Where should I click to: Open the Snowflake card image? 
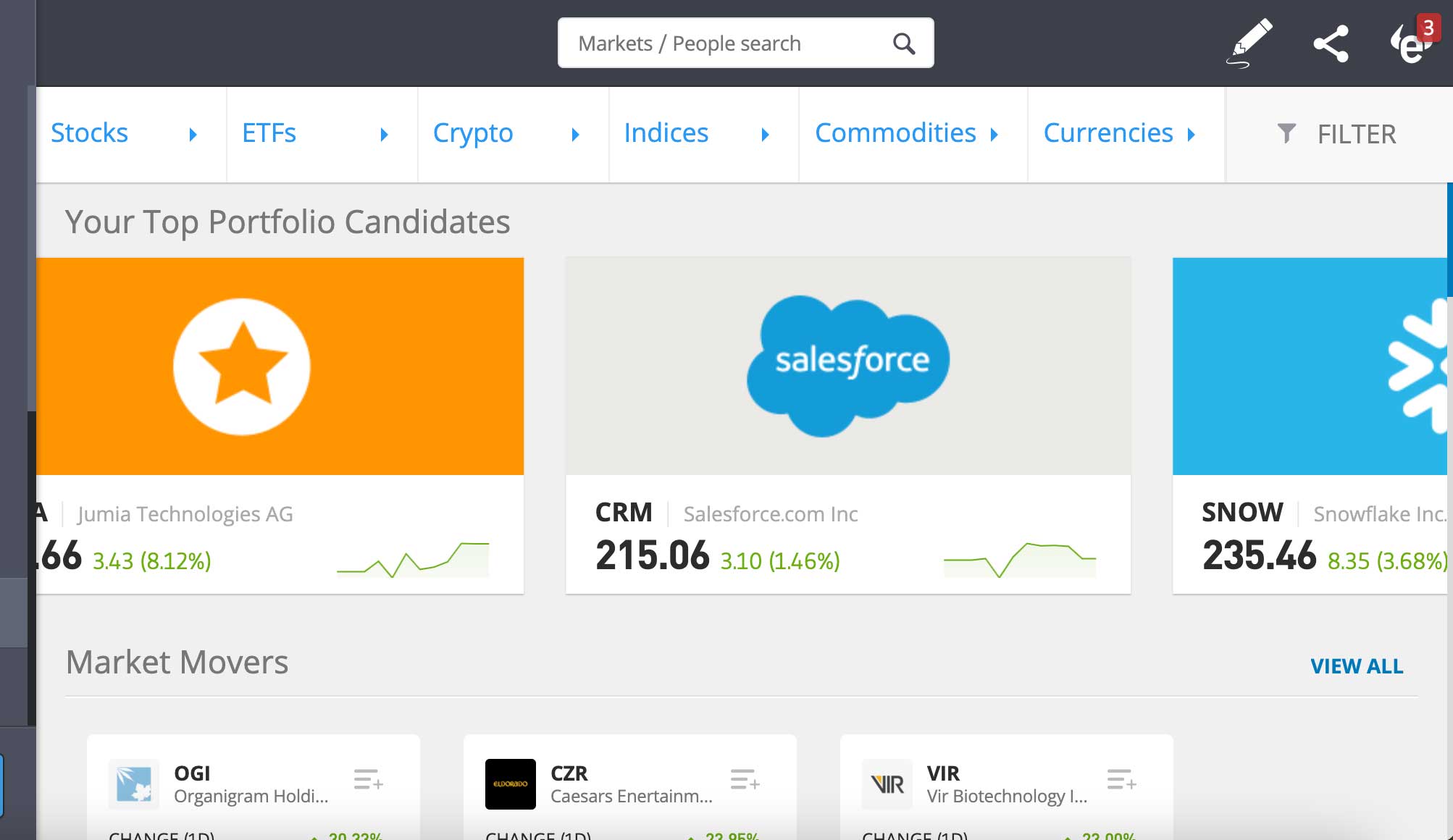click(1310, 366)
